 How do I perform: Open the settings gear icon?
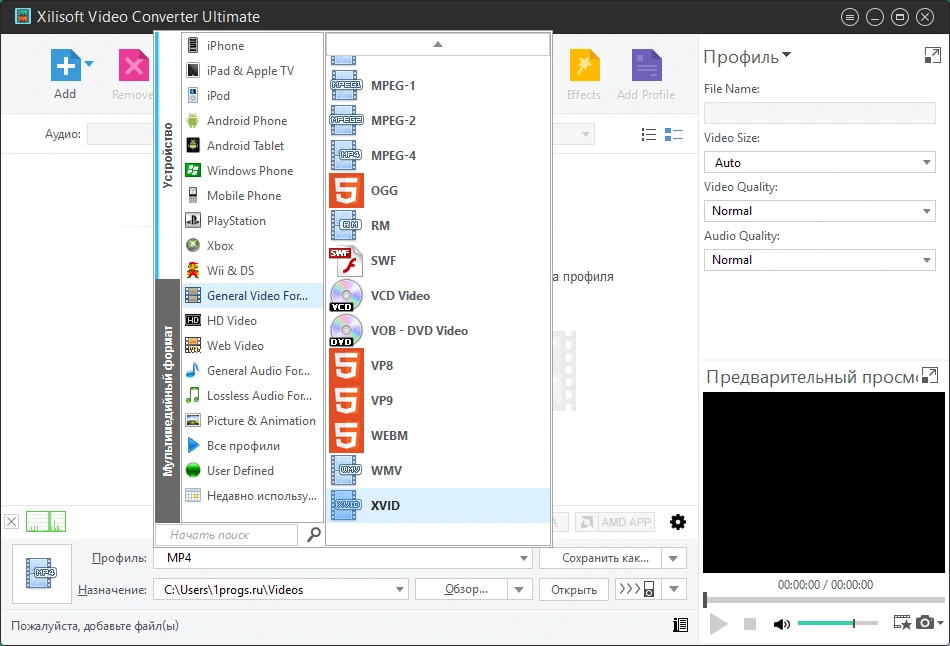point(677,522)
